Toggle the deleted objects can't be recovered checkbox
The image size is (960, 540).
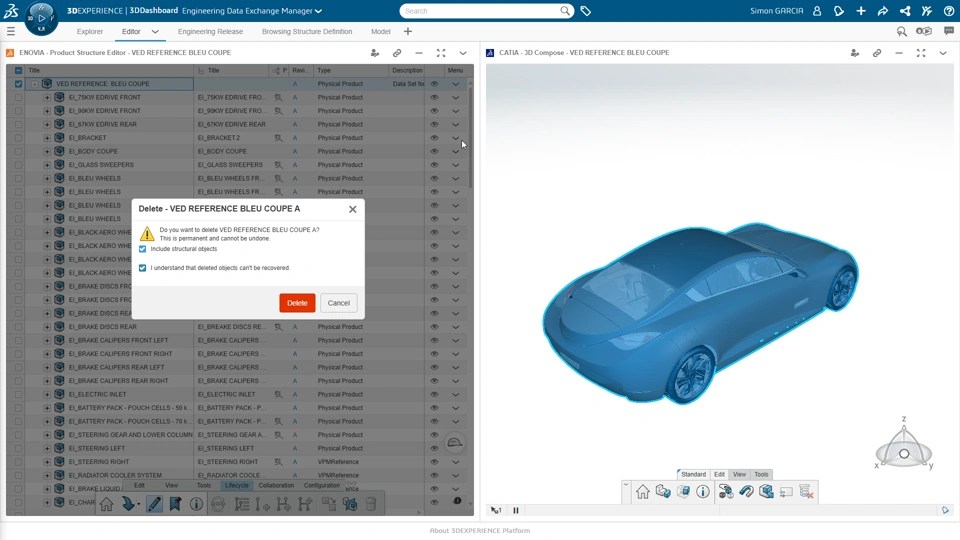[143, 268]
